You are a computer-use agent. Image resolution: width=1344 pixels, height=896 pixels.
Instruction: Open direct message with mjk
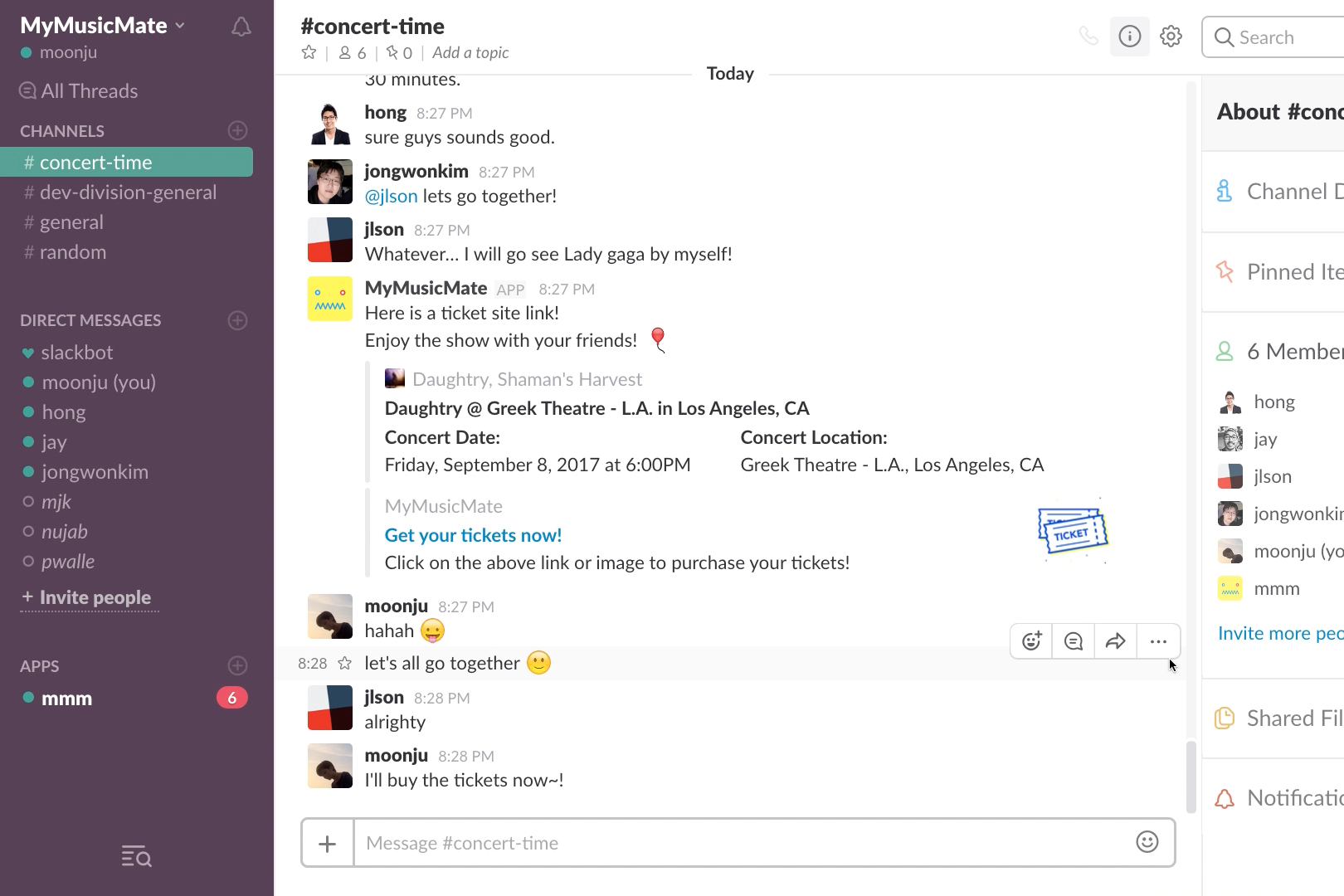point(126,502)
